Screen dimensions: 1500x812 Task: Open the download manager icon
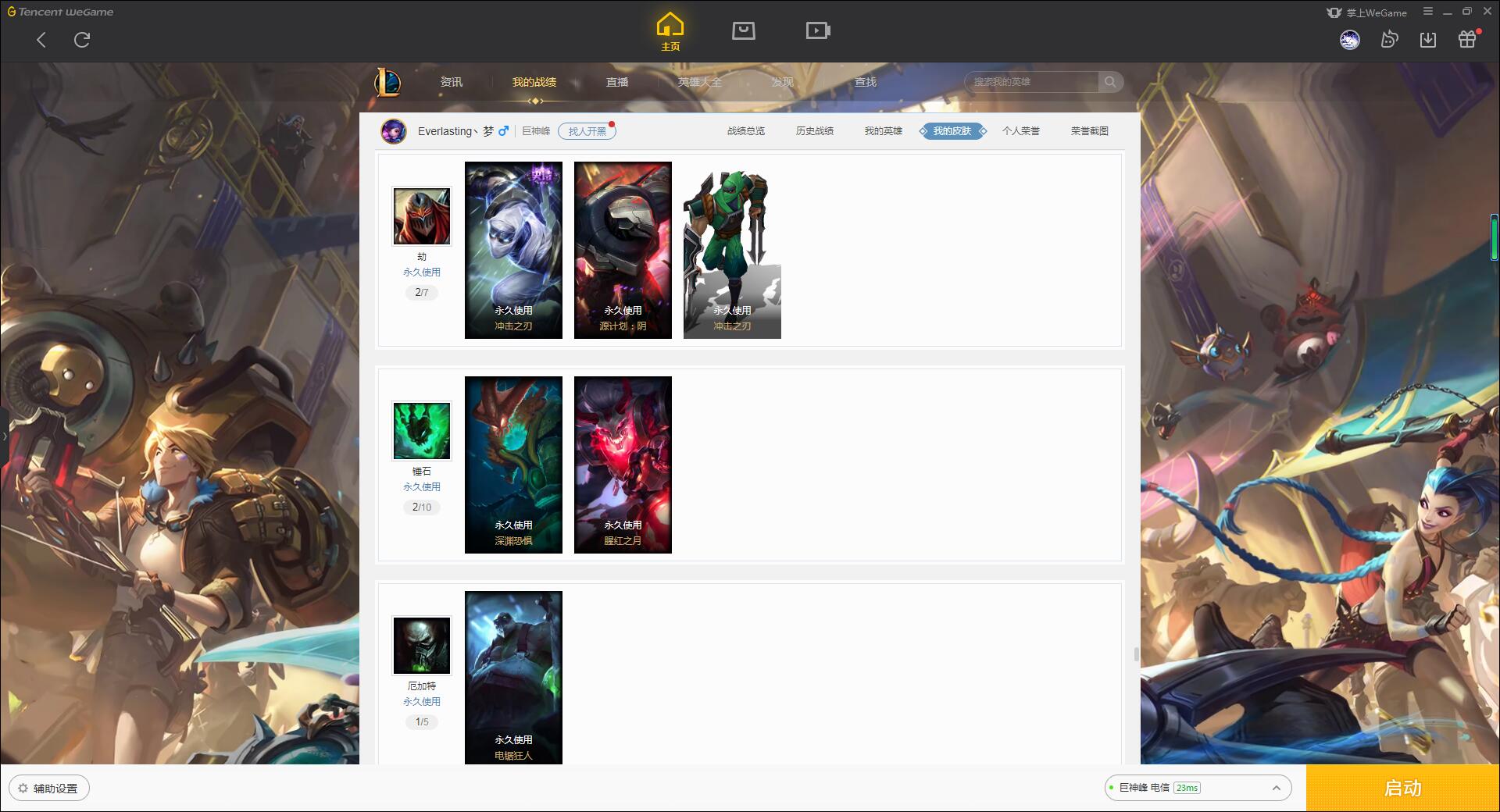pos(1428,40)
